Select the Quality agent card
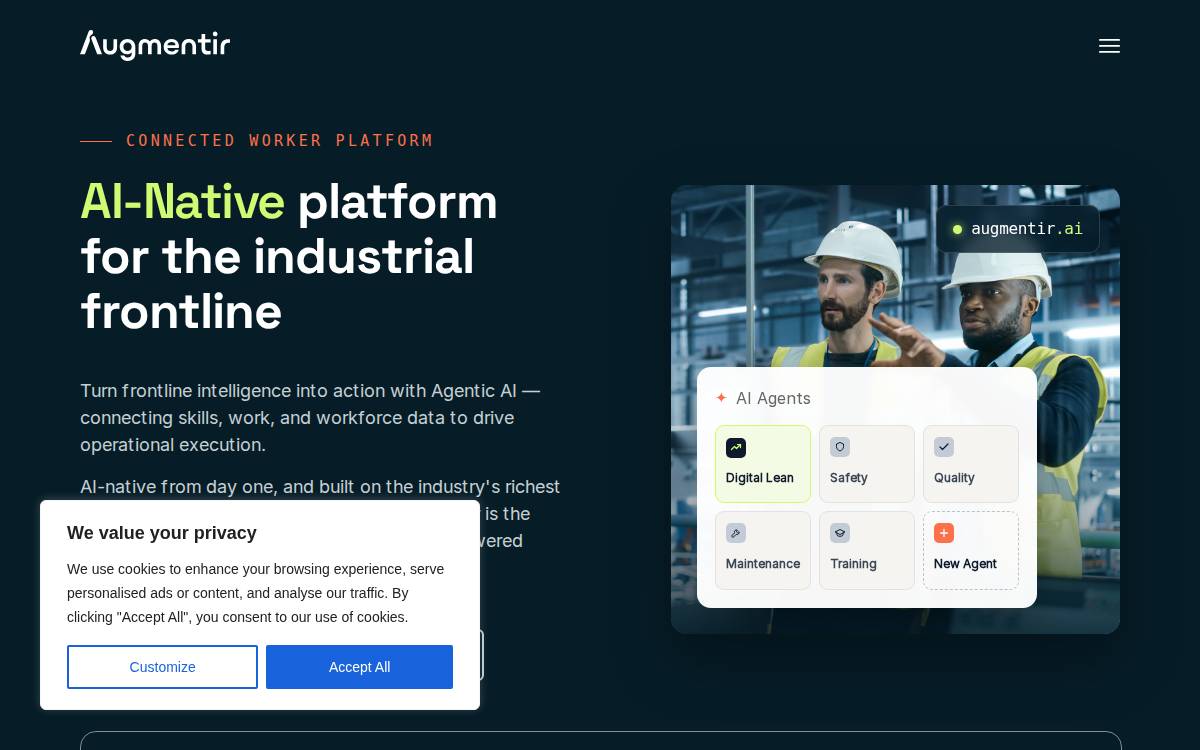Image resolution: width=1200 pixels, height=750 pixels. coord(971,464)
